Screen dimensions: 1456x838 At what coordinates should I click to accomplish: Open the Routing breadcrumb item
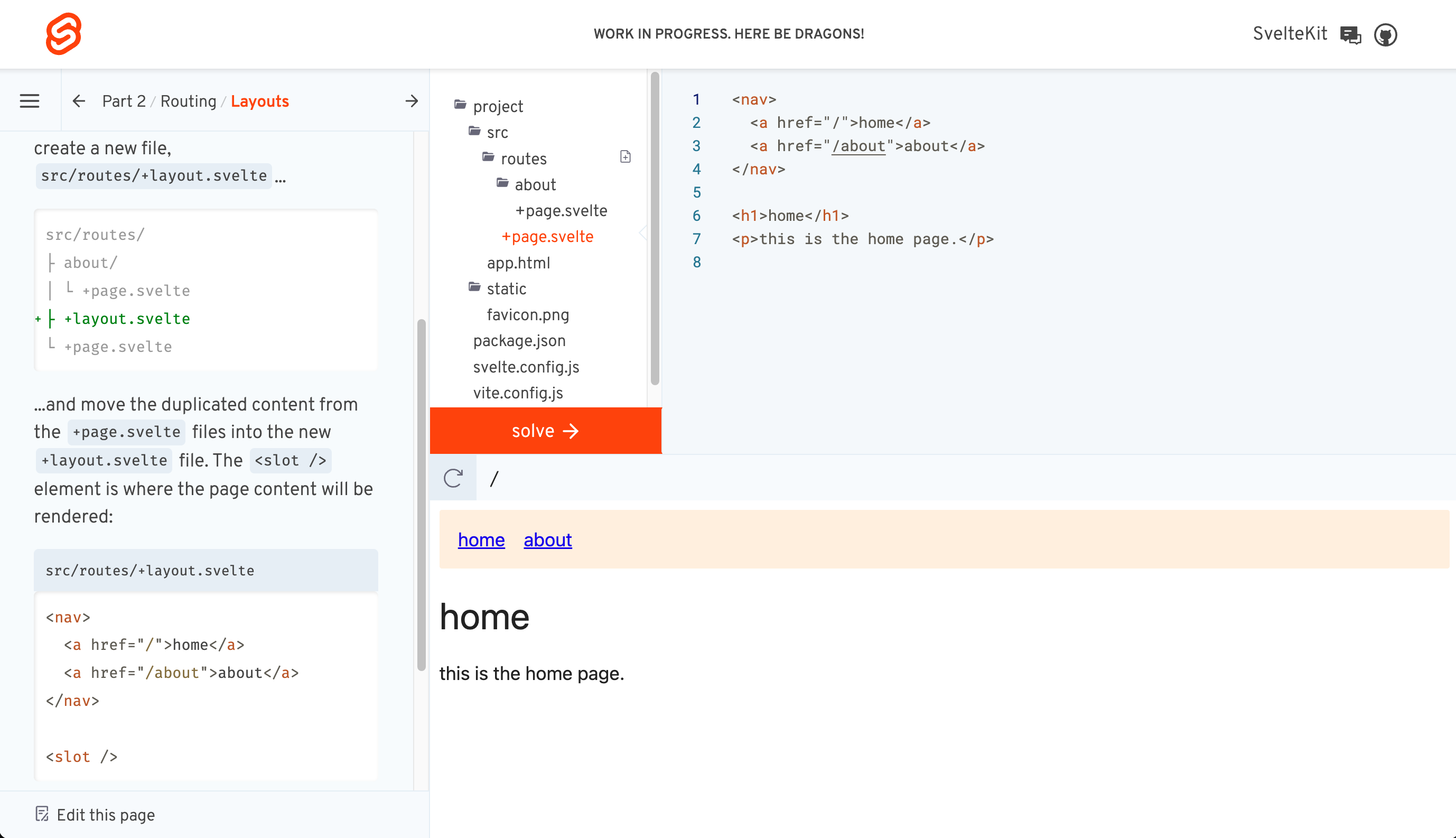pos(188,101)
